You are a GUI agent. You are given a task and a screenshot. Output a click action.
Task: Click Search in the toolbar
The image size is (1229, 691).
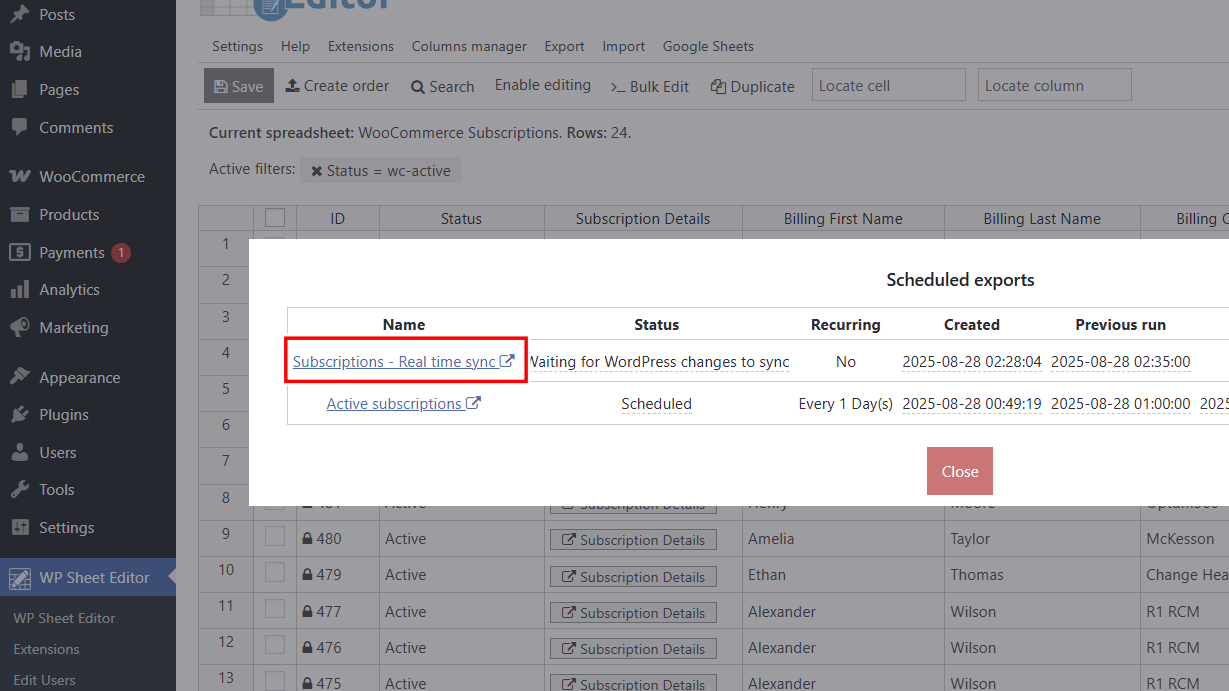tap(443, 87)
